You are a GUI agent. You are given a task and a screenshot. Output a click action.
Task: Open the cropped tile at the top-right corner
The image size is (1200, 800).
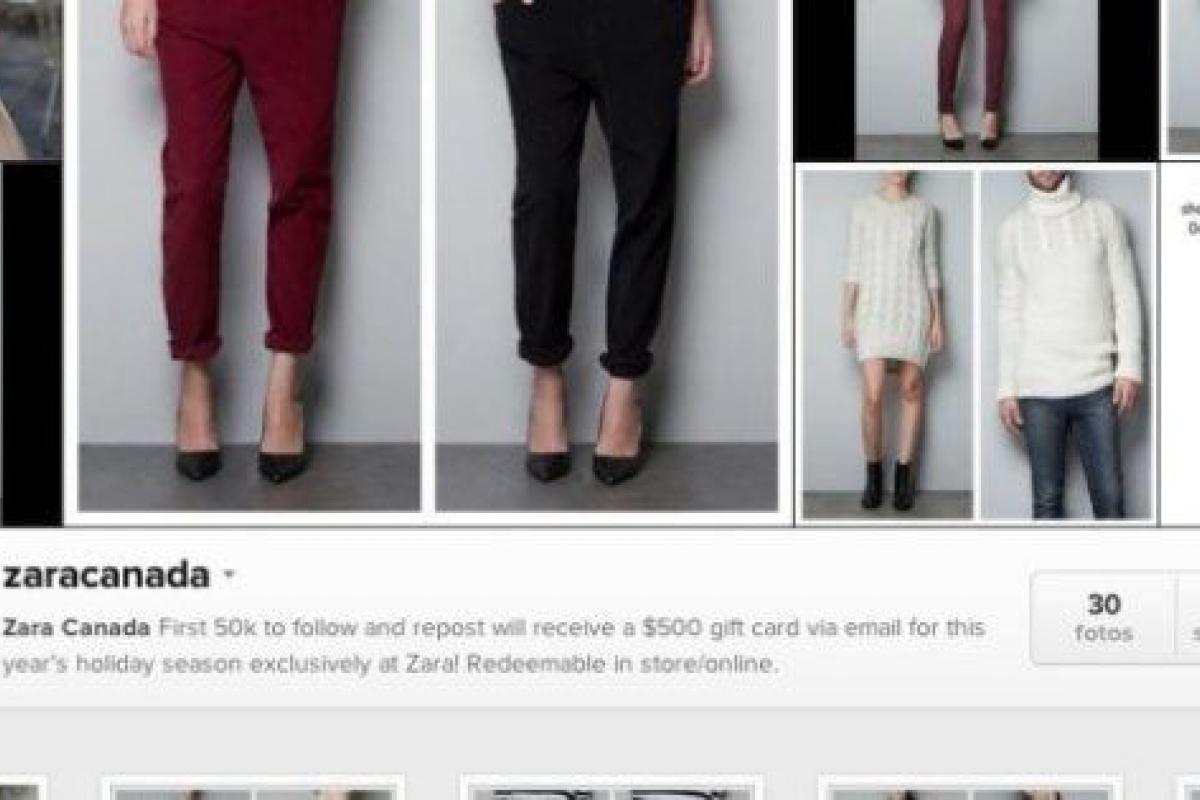pyautogui.click(x=1183, y=78)
